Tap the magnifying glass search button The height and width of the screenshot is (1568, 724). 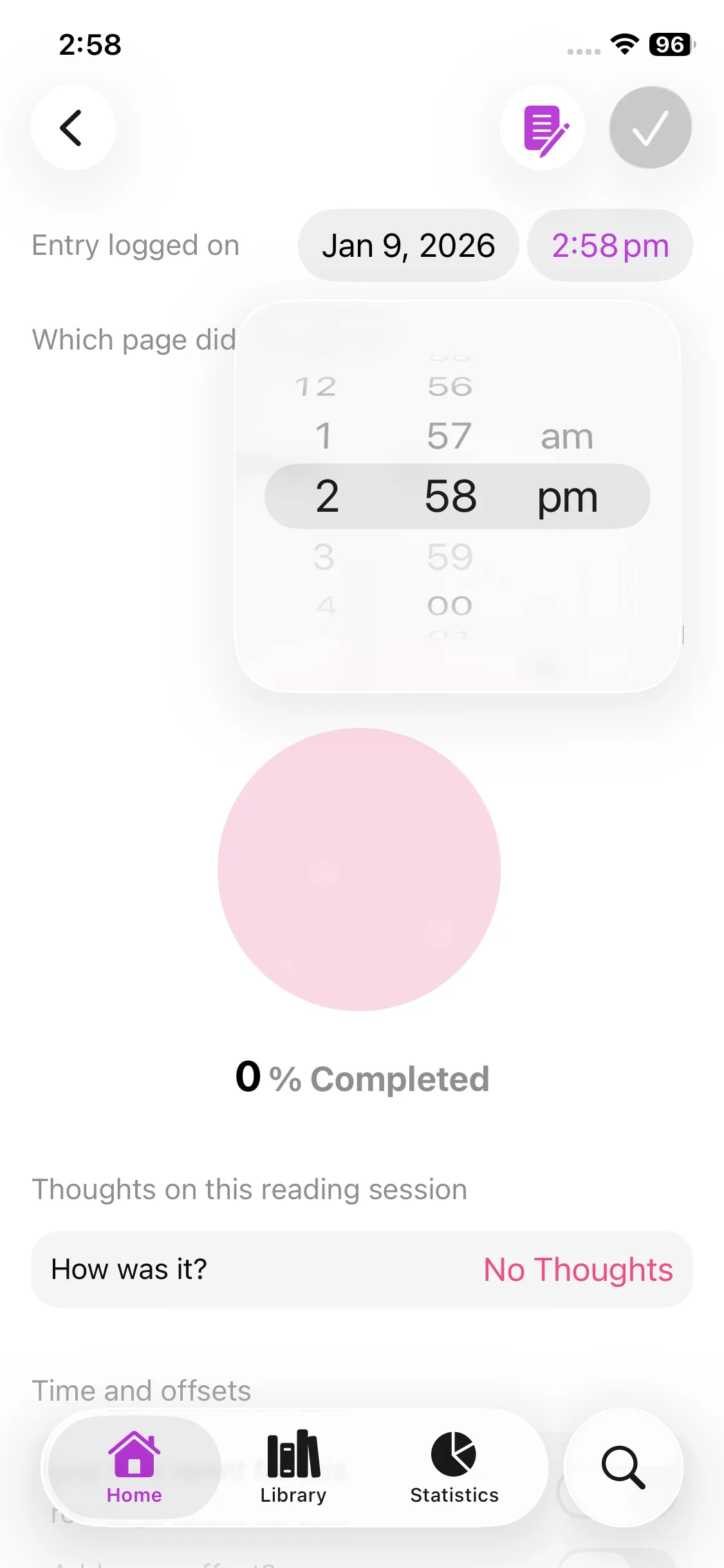coord(622,1468)
